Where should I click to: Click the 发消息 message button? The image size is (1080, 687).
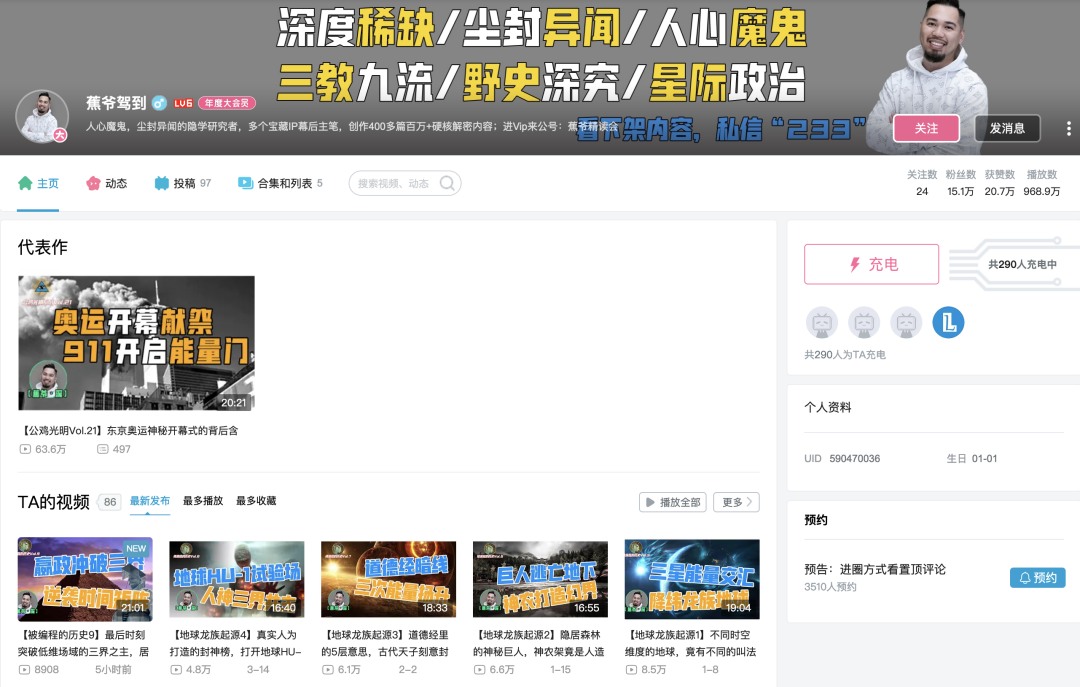click(x=1007, y=128)
